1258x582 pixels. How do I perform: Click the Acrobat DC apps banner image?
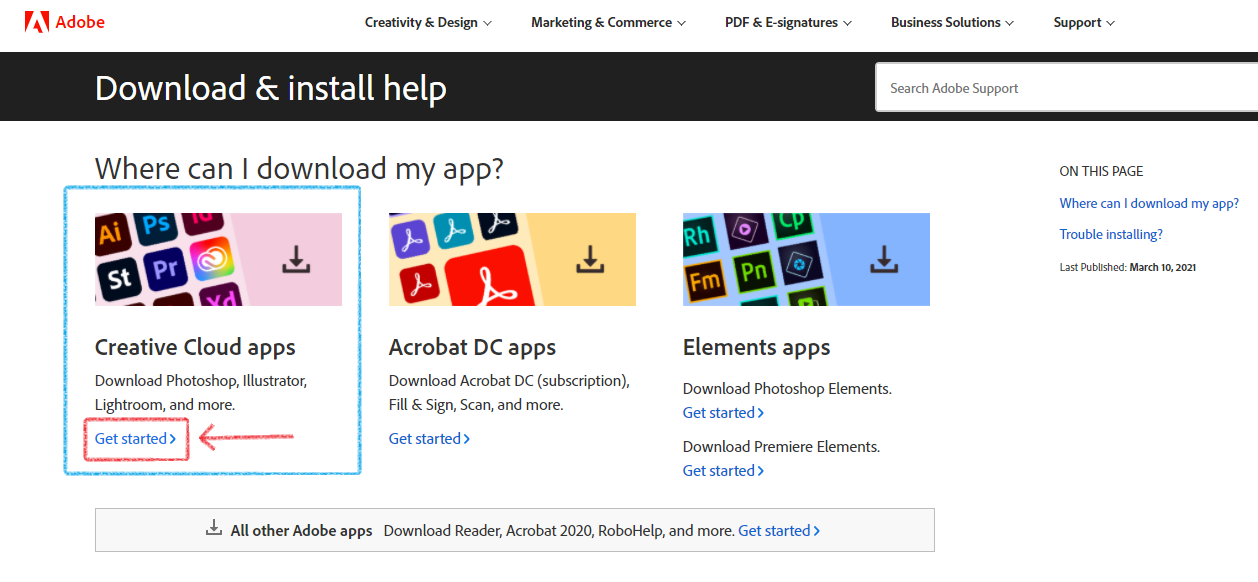[x=512, y=259]
